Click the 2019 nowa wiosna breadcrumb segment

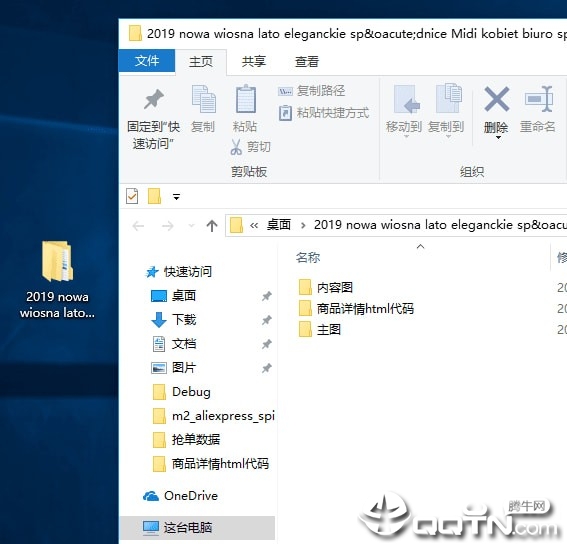click(440, 225)
